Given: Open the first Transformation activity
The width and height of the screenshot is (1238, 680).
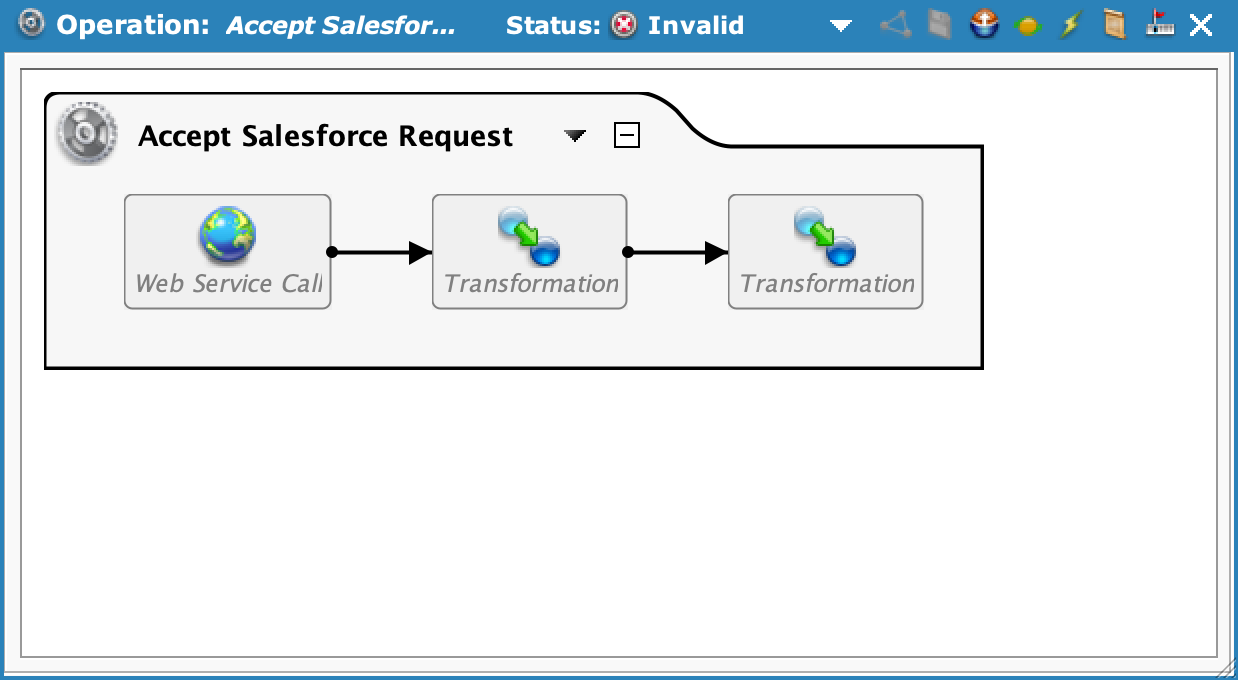Looking at the screenshot, I should pos(529,251).
